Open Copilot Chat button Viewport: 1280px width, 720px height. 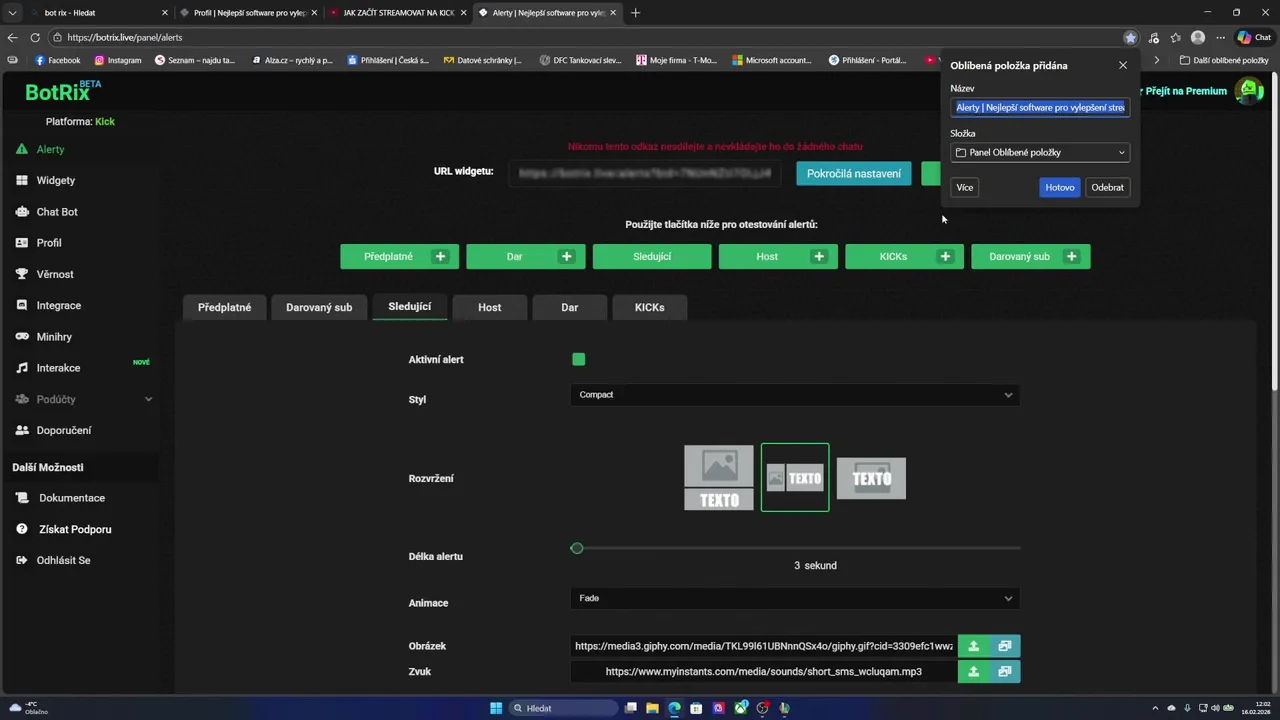[1254, 38]
